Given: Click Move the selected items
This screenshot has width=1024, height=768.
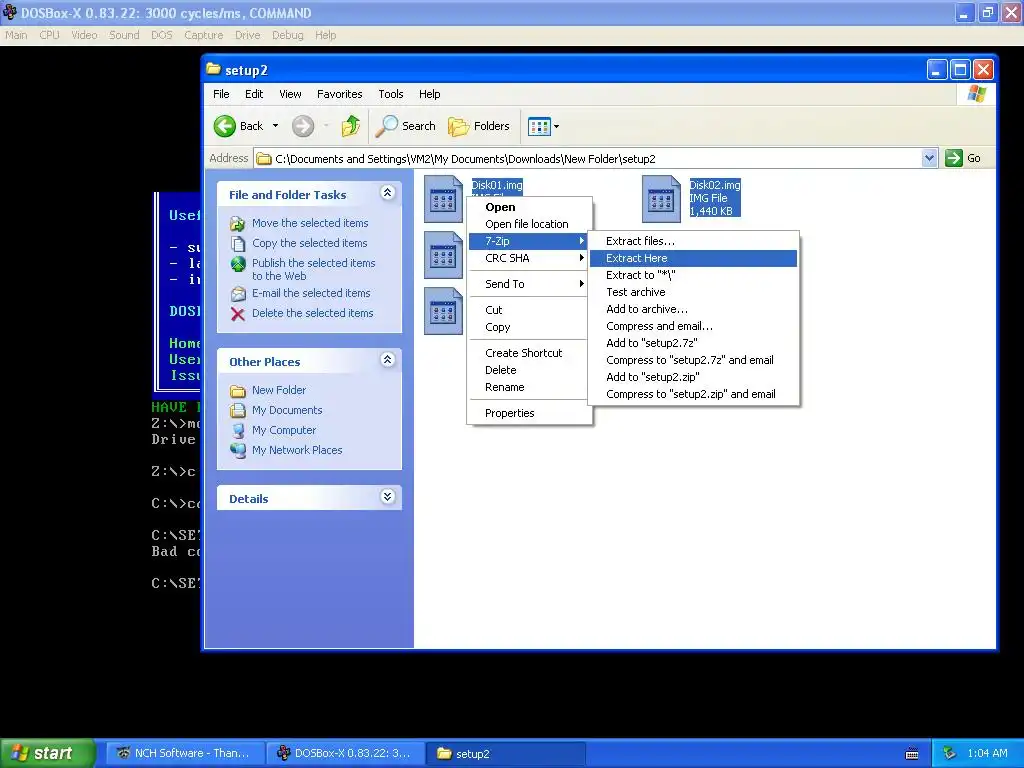Looking at the screenshot, I should click(x=310, y=223).
